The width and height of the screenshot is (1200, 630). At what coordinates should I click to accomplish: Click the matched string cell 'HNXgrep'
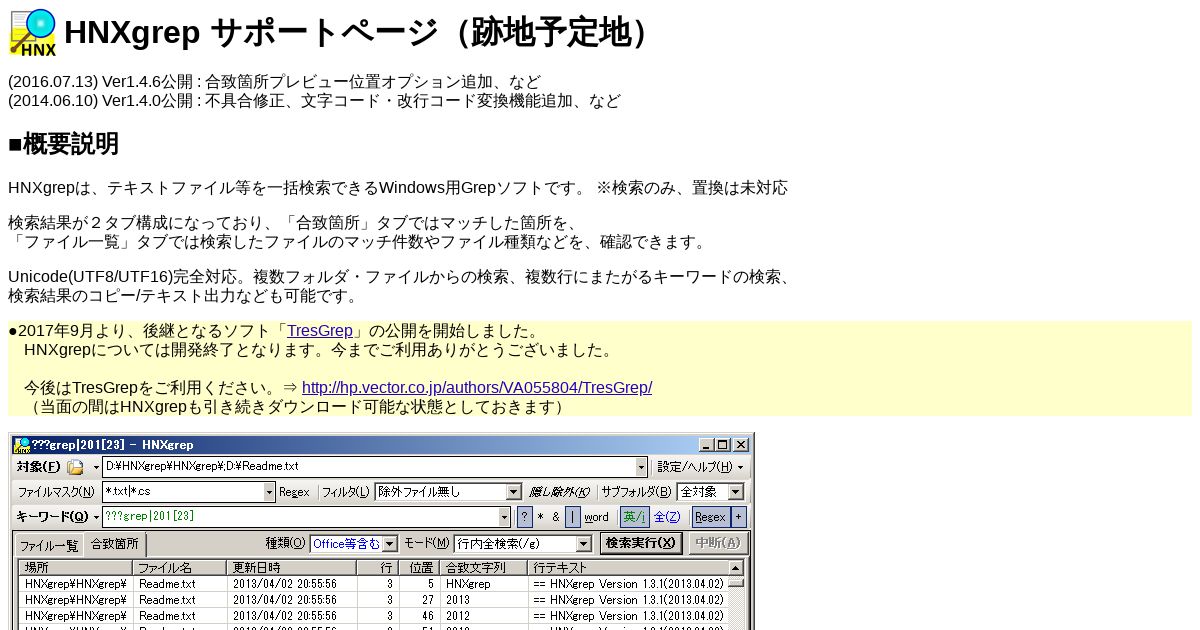pyautogui.click(x=483, y=584)
